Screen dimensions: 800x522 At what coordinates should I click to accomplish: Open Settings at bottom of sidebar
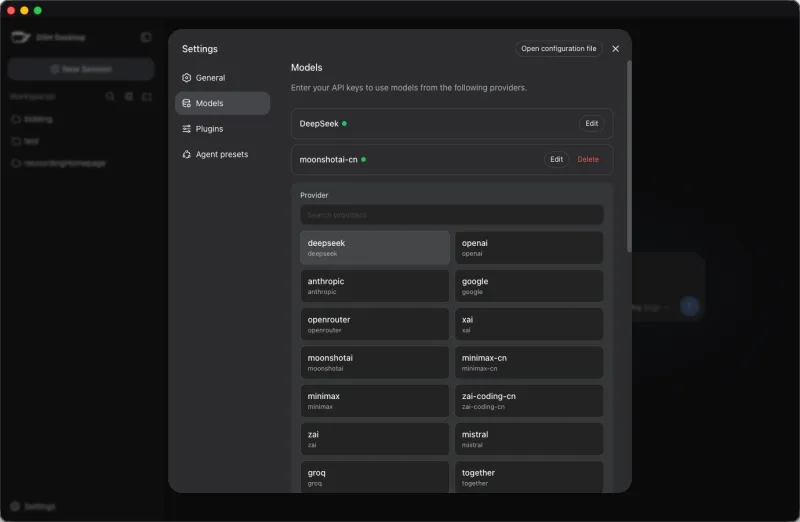pyautogui.click(x=33, y=506)
